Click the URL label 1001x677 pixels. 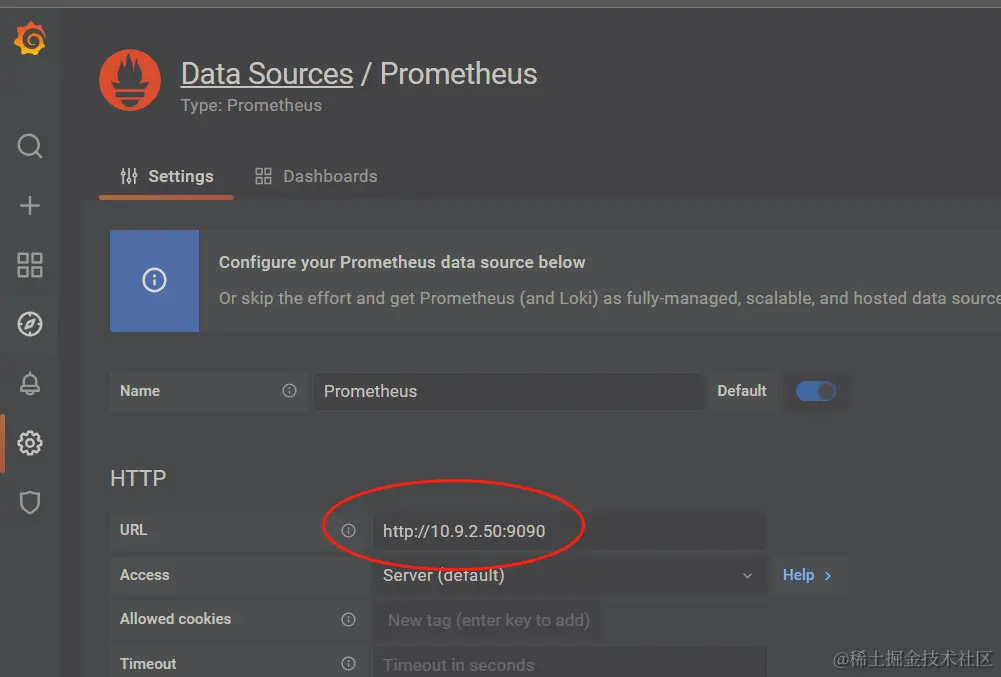[133, 530]
